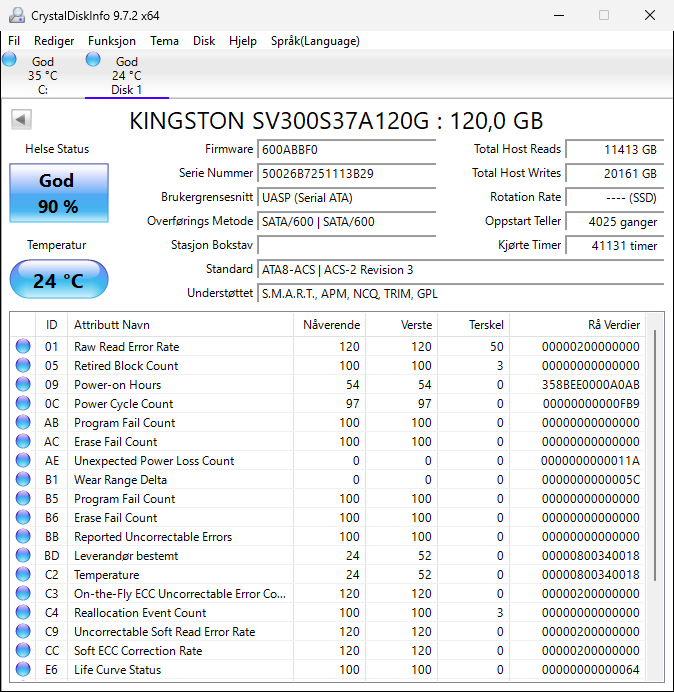This screenshot has height=692, width=674.
Task: Select the Wear Range Delta attribute name
Action: click(120, 480)
